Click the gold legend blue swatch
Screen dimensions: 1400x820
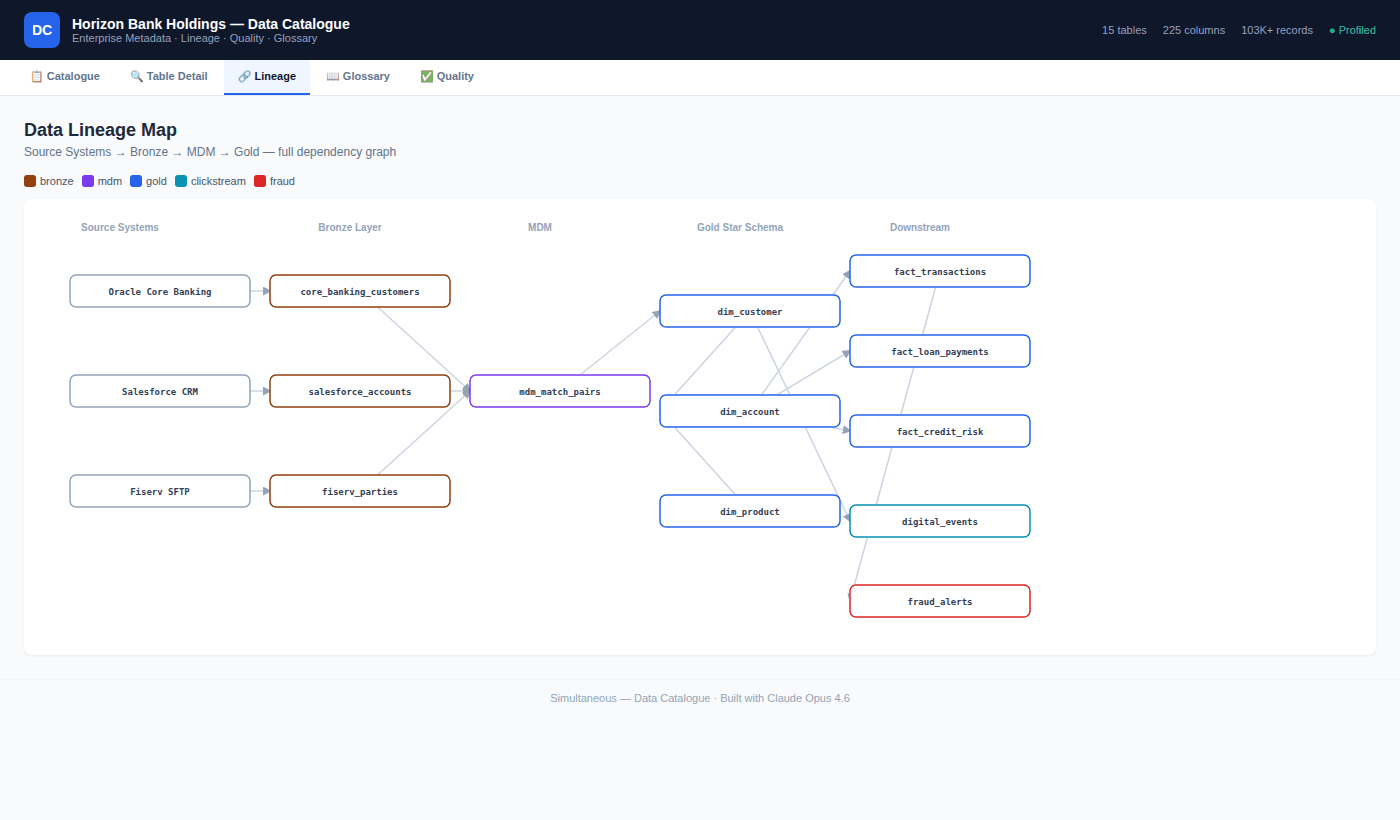tap(136, 181)
